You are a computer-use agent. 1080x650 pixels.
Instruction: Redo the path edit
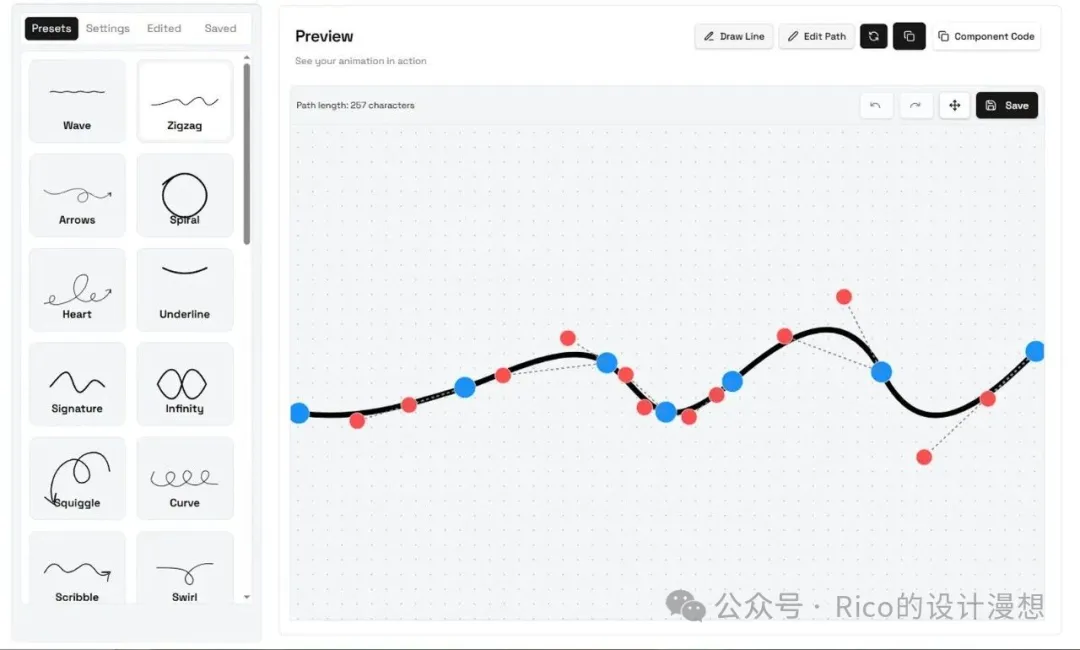[915, 105]
